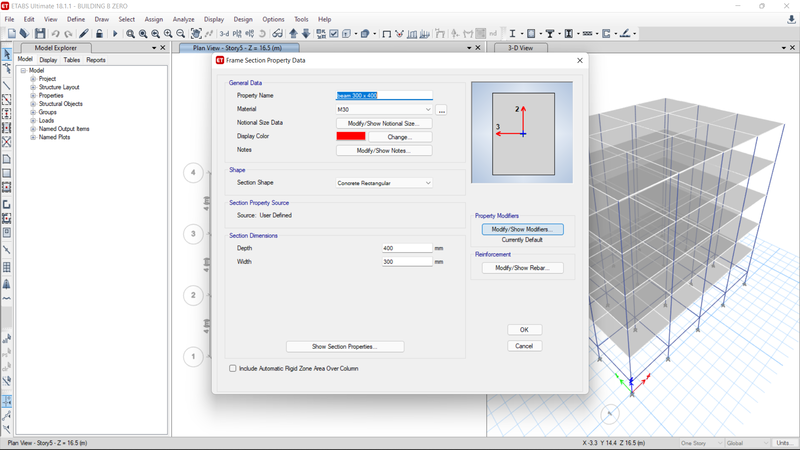Set default 3-d view icon
800x450 pixels.
(x=224, y=34)
